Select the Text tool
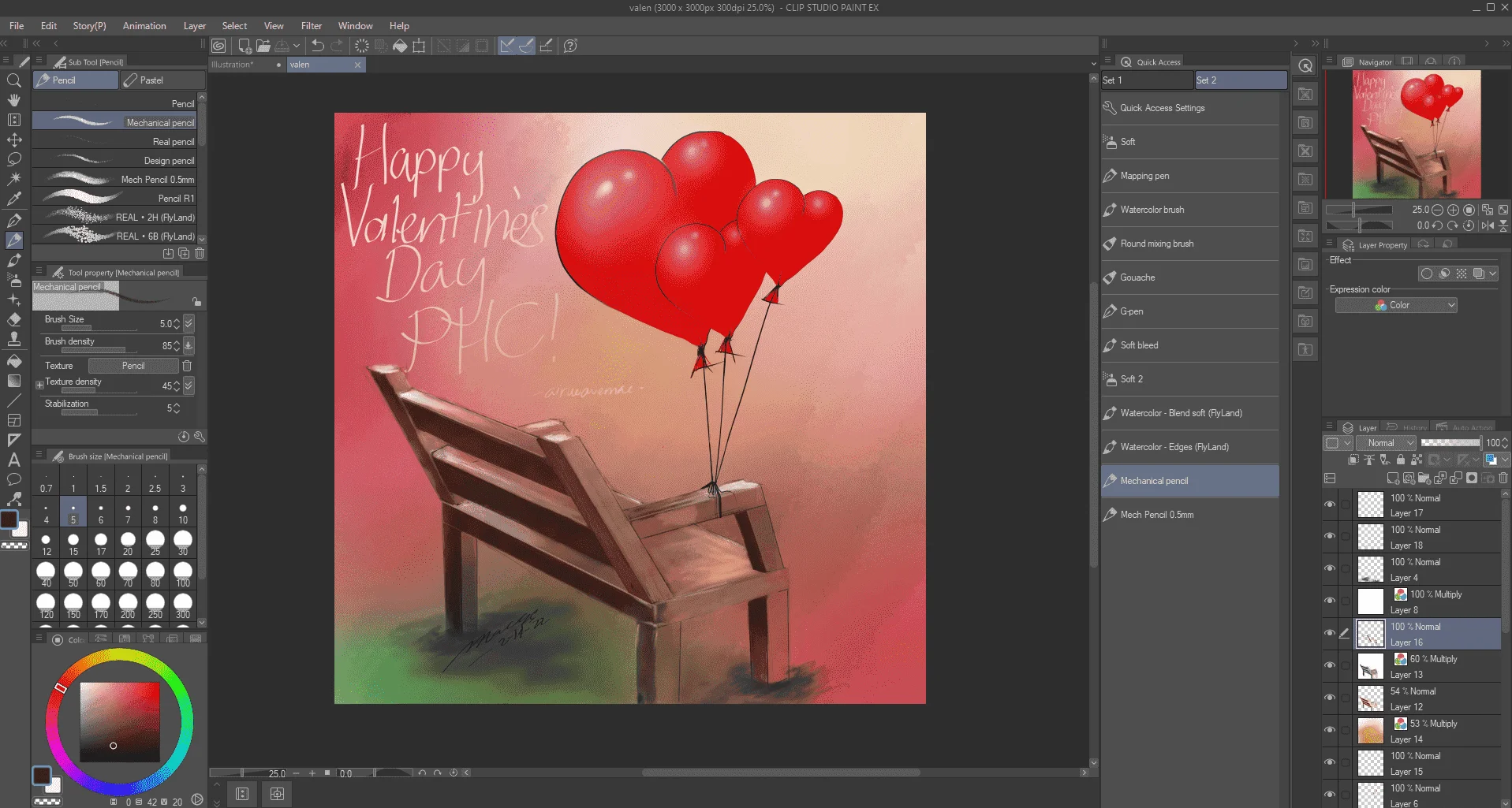This screenshot has width=1512, height=808. click(13, 460)
